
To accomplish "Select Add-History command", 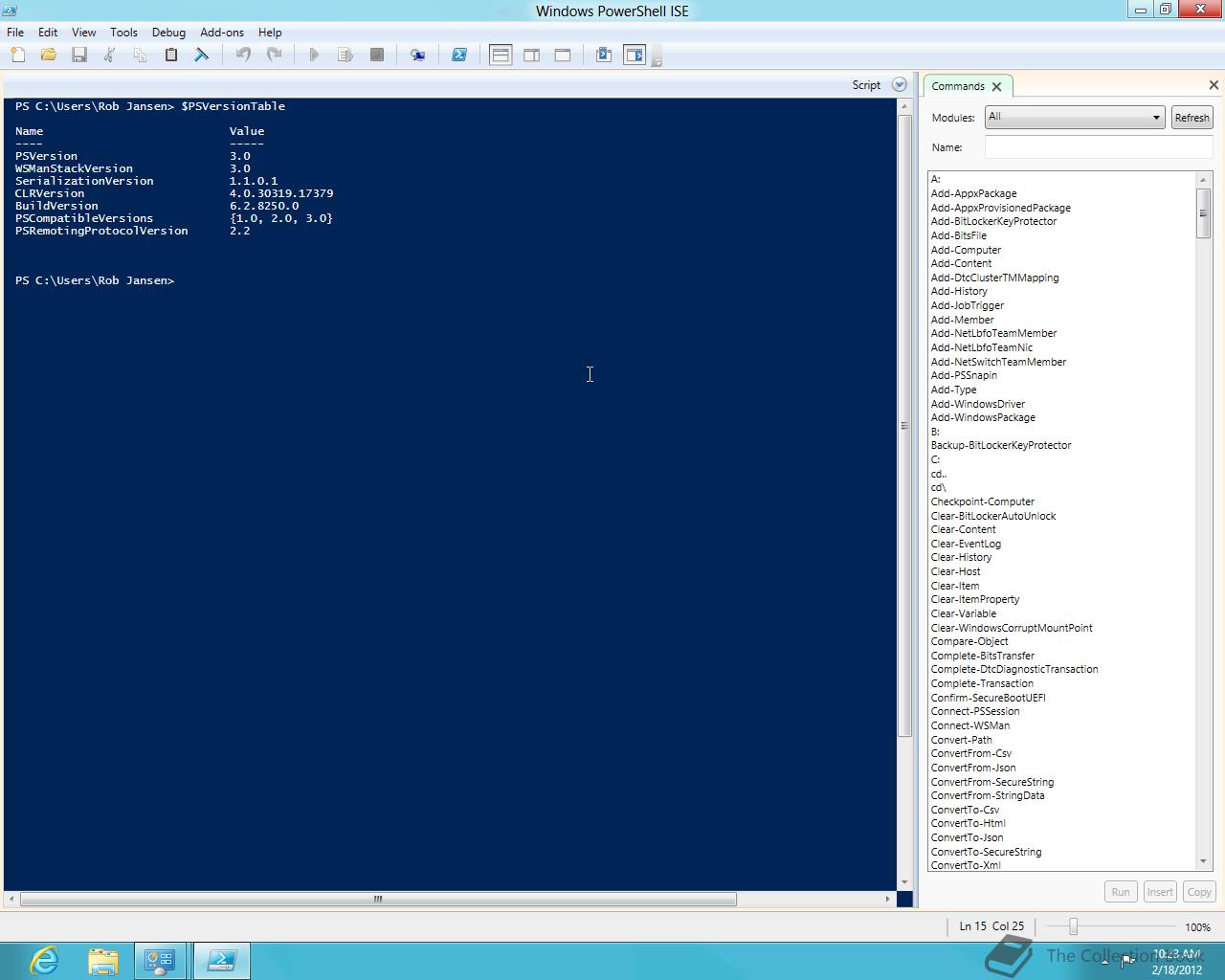I will (x=959, y=291).
